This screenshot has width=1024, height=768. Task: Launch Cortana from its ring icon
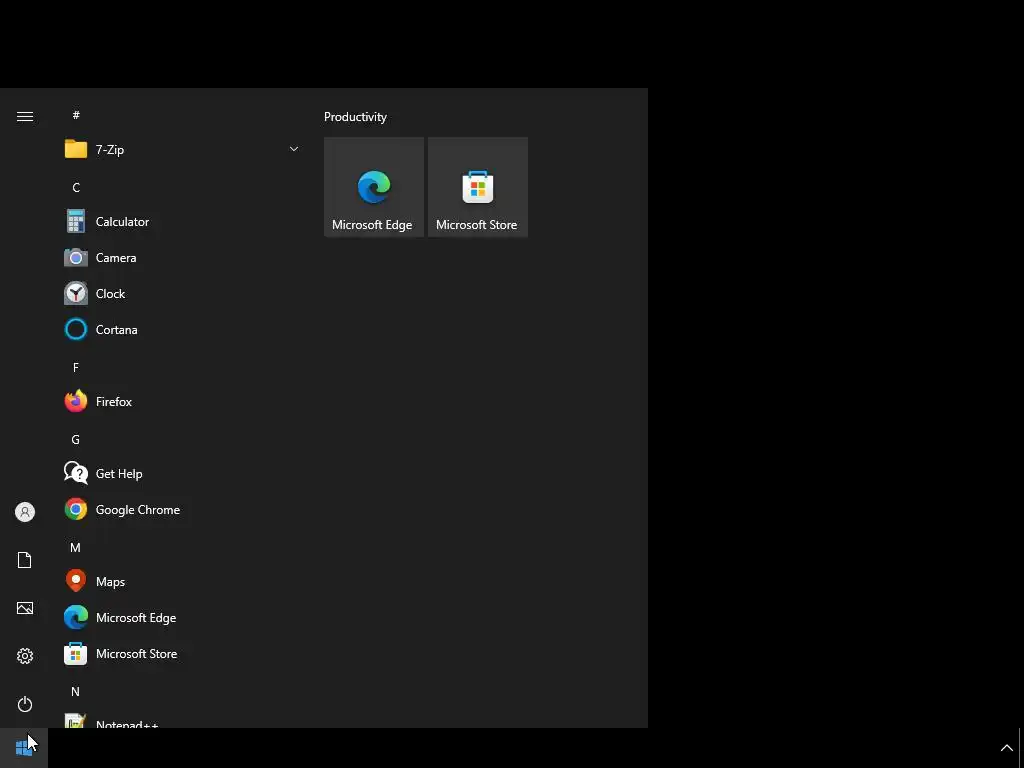(76, 329)
